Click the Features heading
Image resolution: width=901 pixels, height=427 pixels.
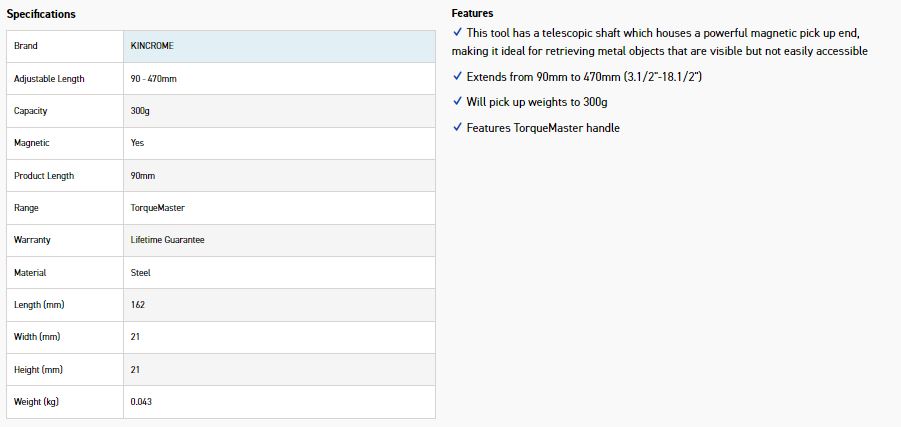coord(472,14)
